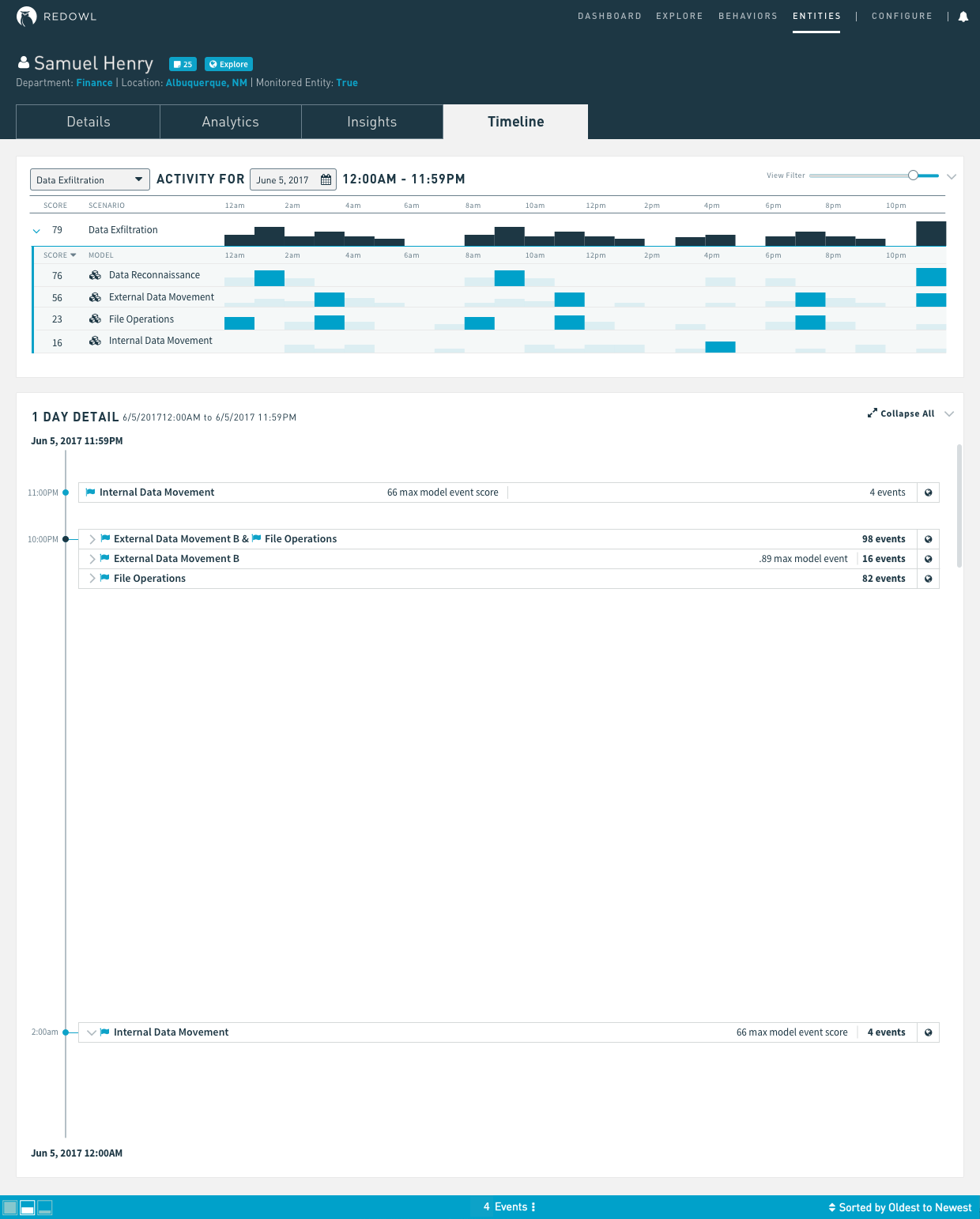The width and height of the screenshot is (980, 1219).
Task: Click the External Data Movement model icon
Action: pos(95,297)
